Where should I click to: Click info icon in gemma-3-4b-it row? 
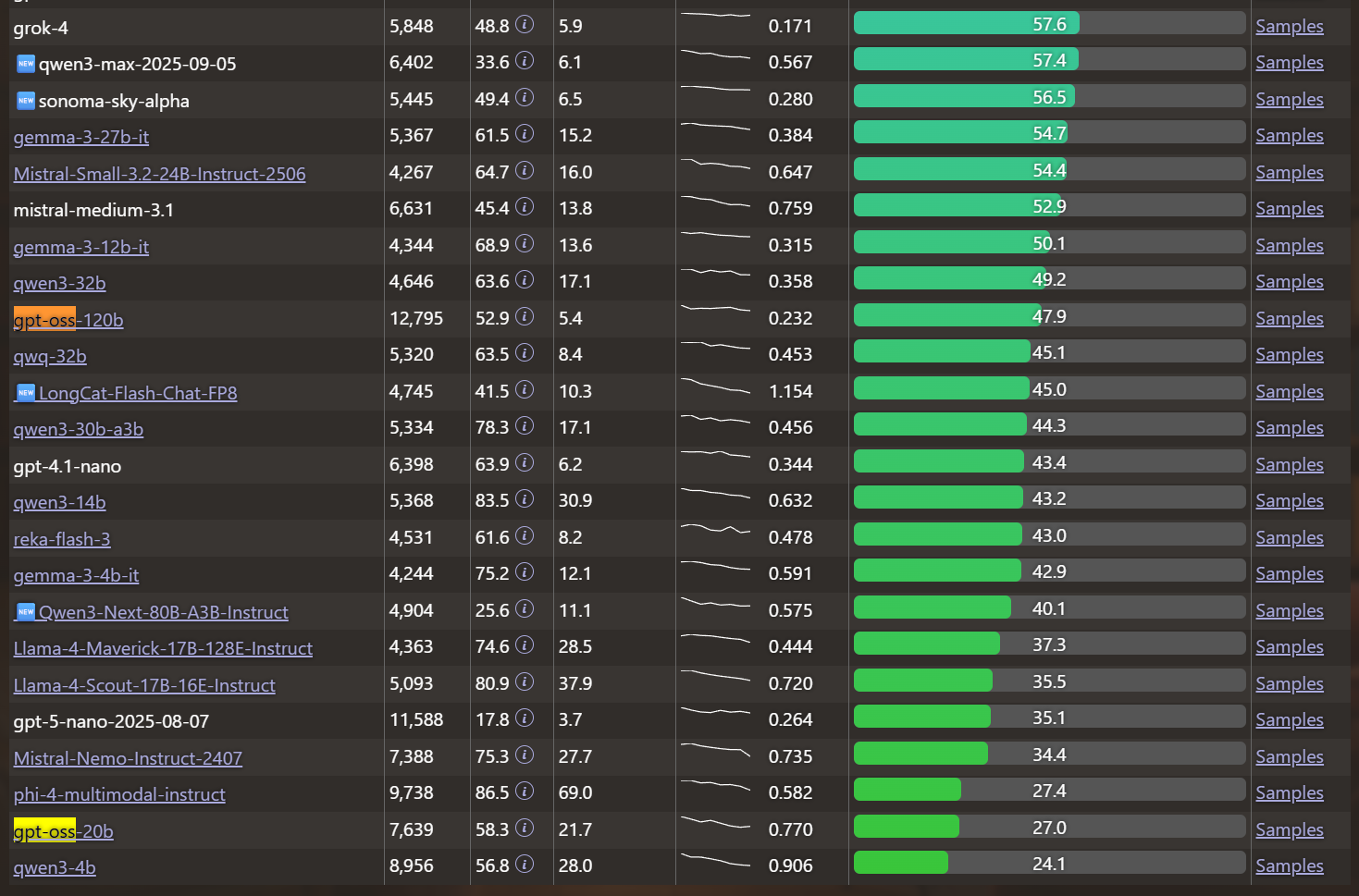(525, 571)
